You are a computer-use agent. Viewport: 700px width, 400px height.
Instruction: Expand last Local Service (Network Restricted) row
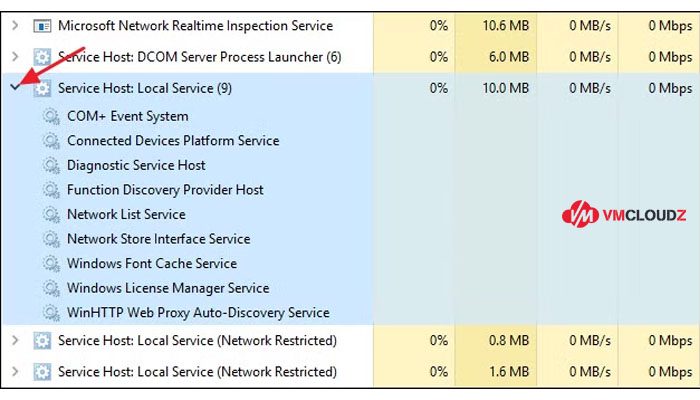pos(15,371)
